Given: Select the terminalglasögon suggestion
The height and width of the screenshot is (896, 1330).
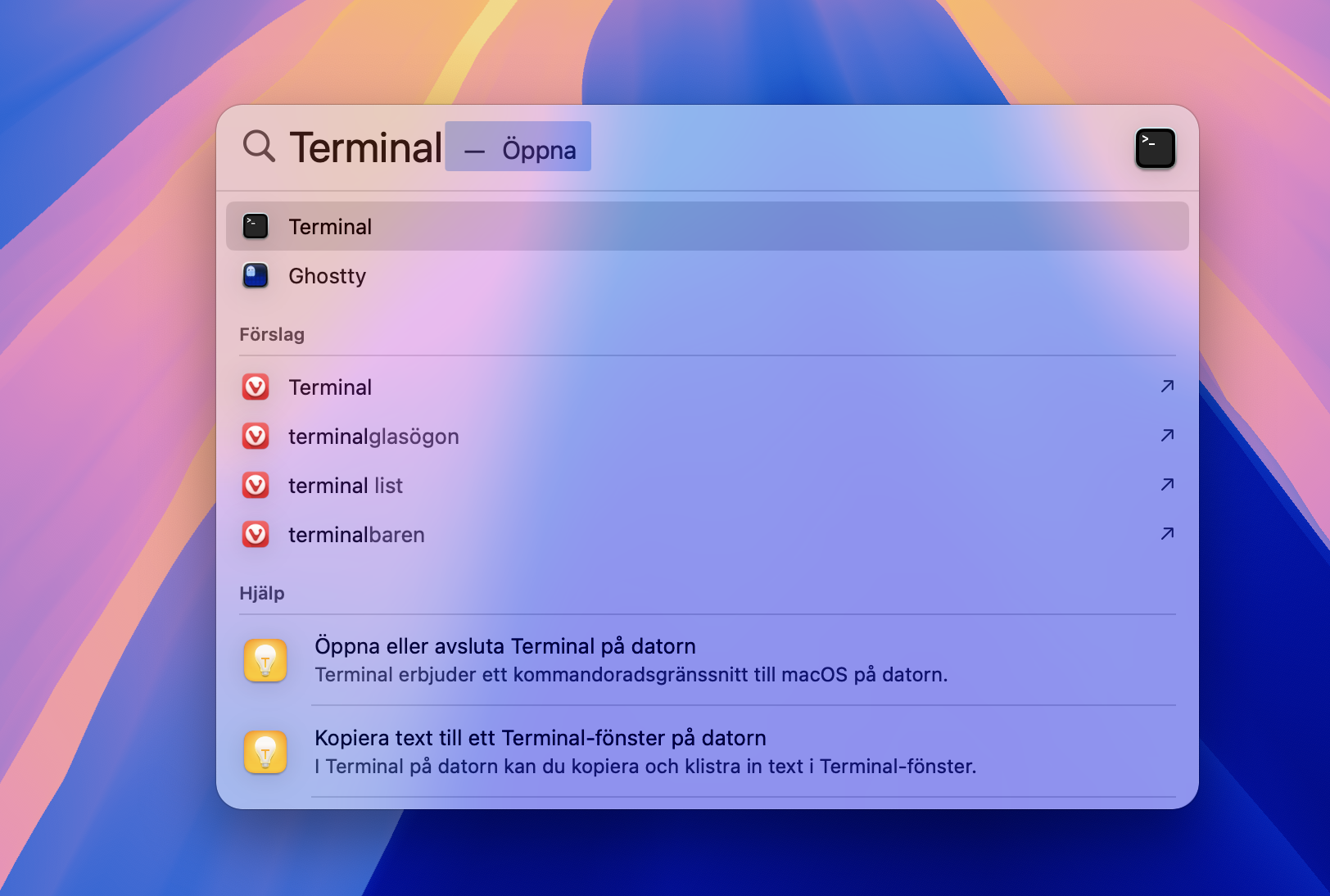Looking at the screenshot, I should pyautogui.click(x=708, y=436).
